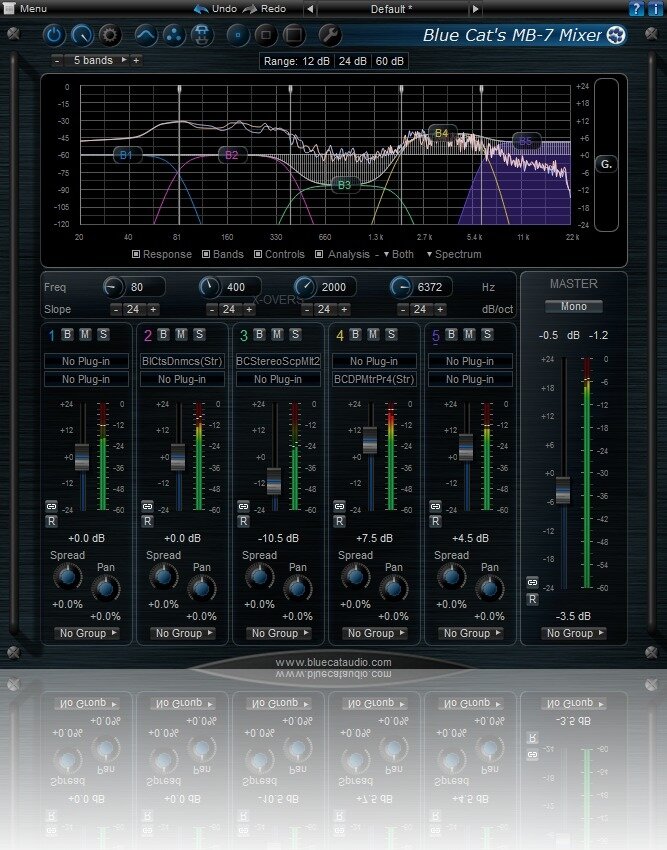Click the band 4 gain fader handle
667x850 pixels.
coord(370,440)
